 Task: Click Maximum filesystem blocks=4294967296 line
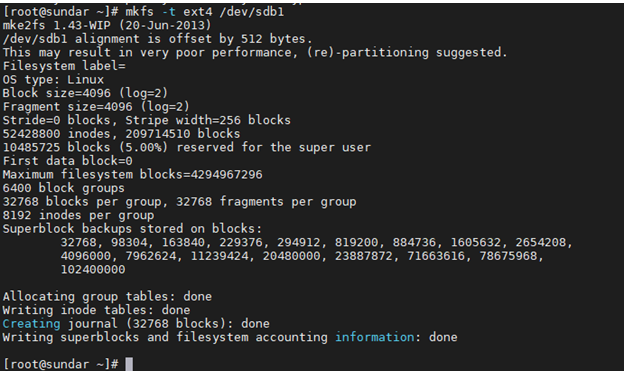click(133, 175)
